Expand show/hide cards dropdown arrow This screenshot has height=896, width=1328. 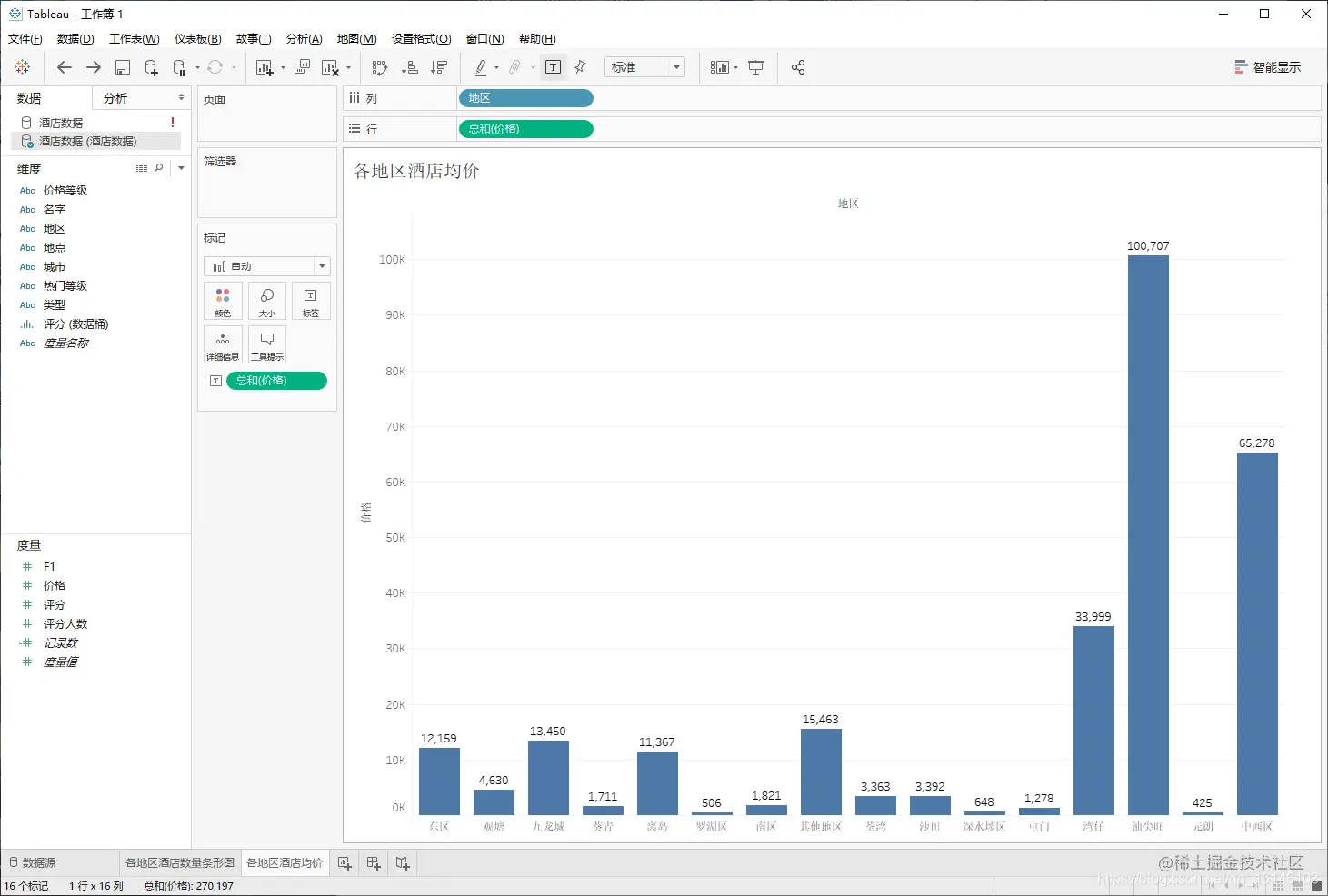click(736, 67)
